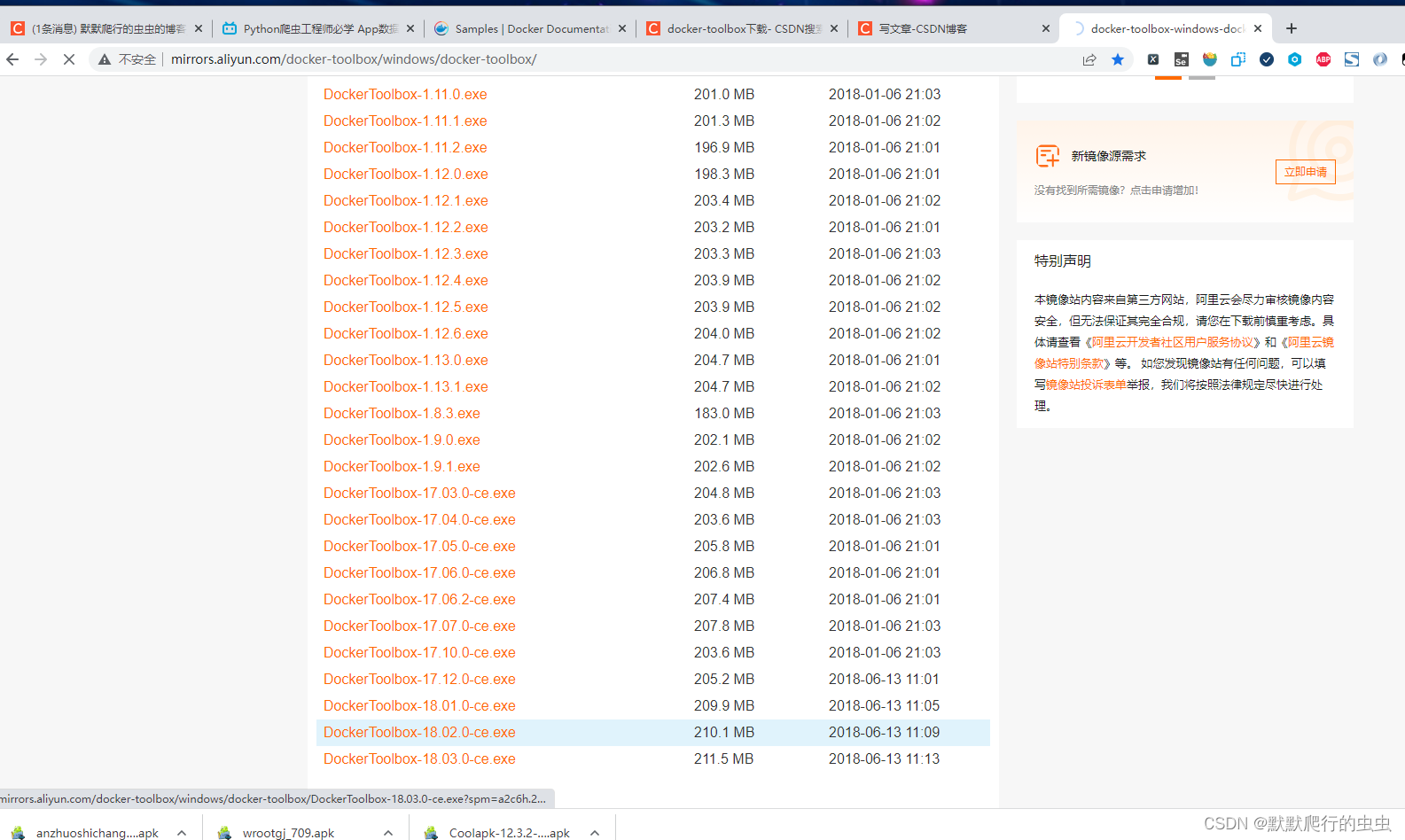Open a new browser tab
The image size is (1405, 840).
click(x=1292, y=28)
